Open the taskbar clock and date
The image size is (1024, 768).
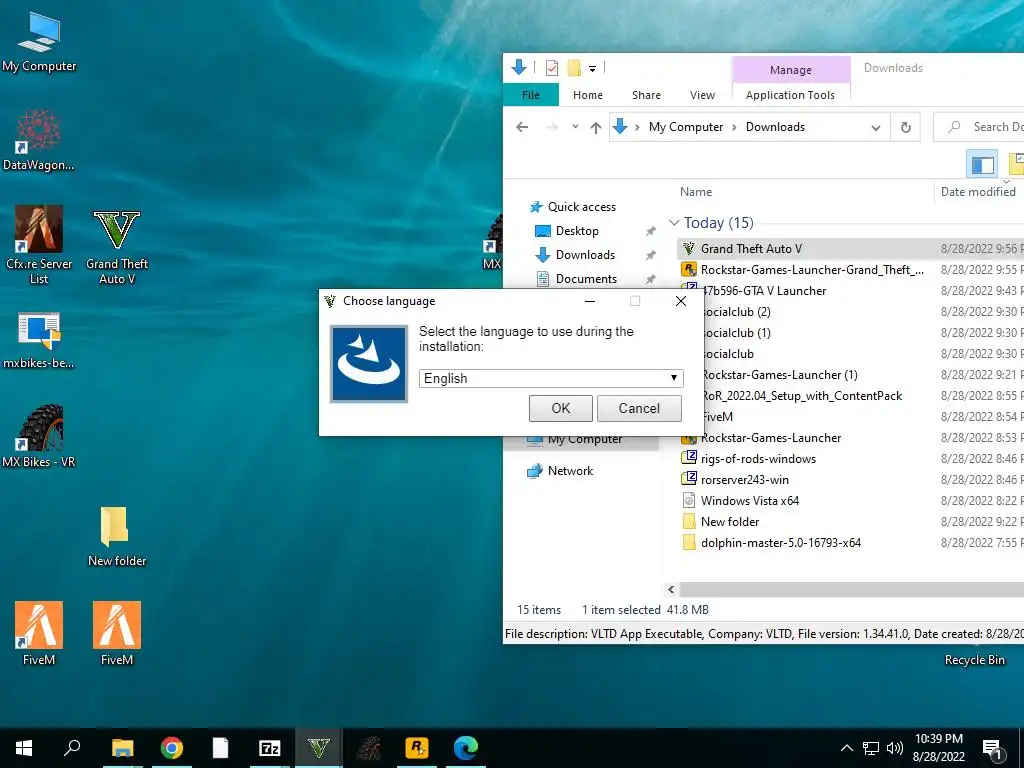pyautogui.click(x=939, y=748)
